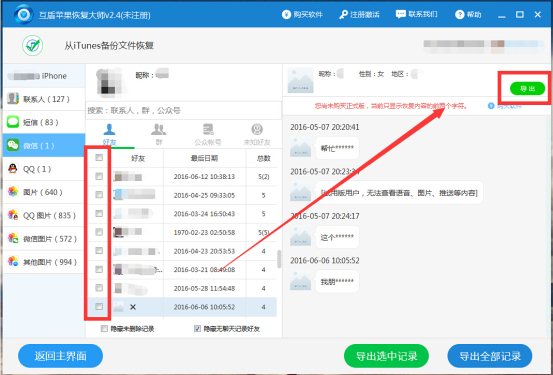Click the 最后日期 column header

(x=204, y=158)
